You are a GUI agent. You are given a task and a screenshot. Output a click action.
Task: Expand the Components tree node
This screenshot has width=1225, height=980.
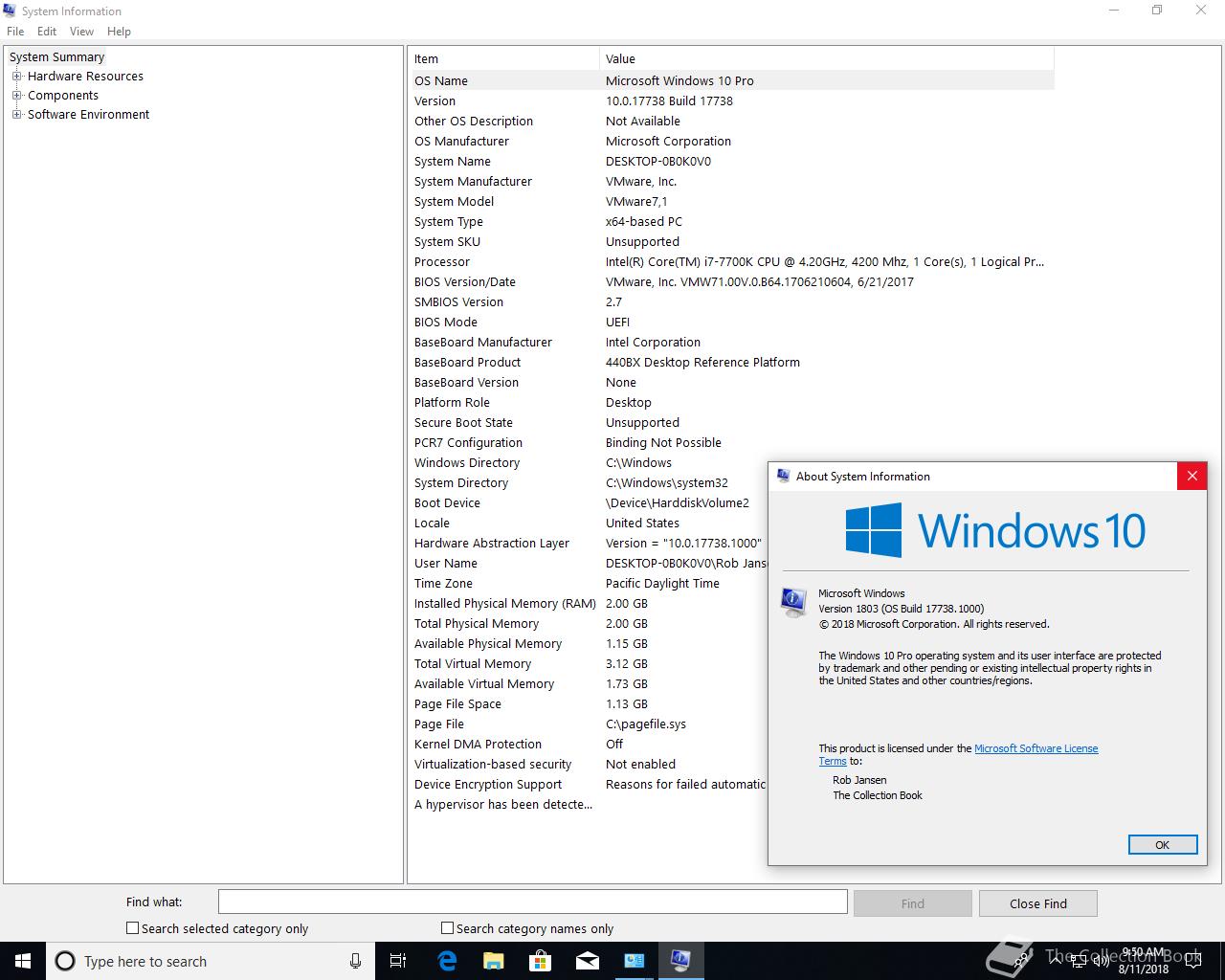click(16, 95)
